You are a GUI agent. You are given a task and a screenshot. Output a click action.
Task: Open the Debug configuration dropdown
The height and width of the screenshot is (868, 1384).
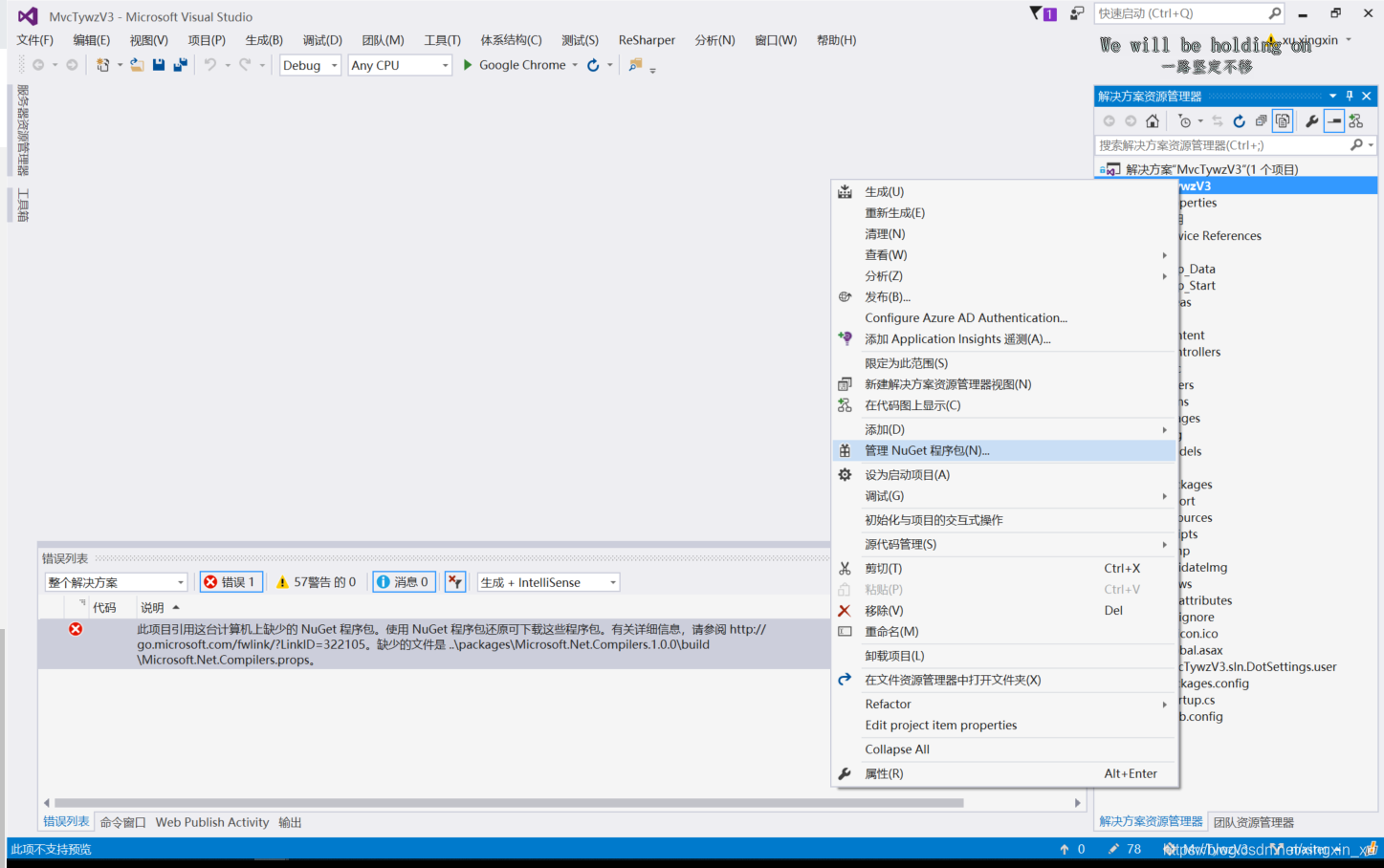tap(309, 65)
